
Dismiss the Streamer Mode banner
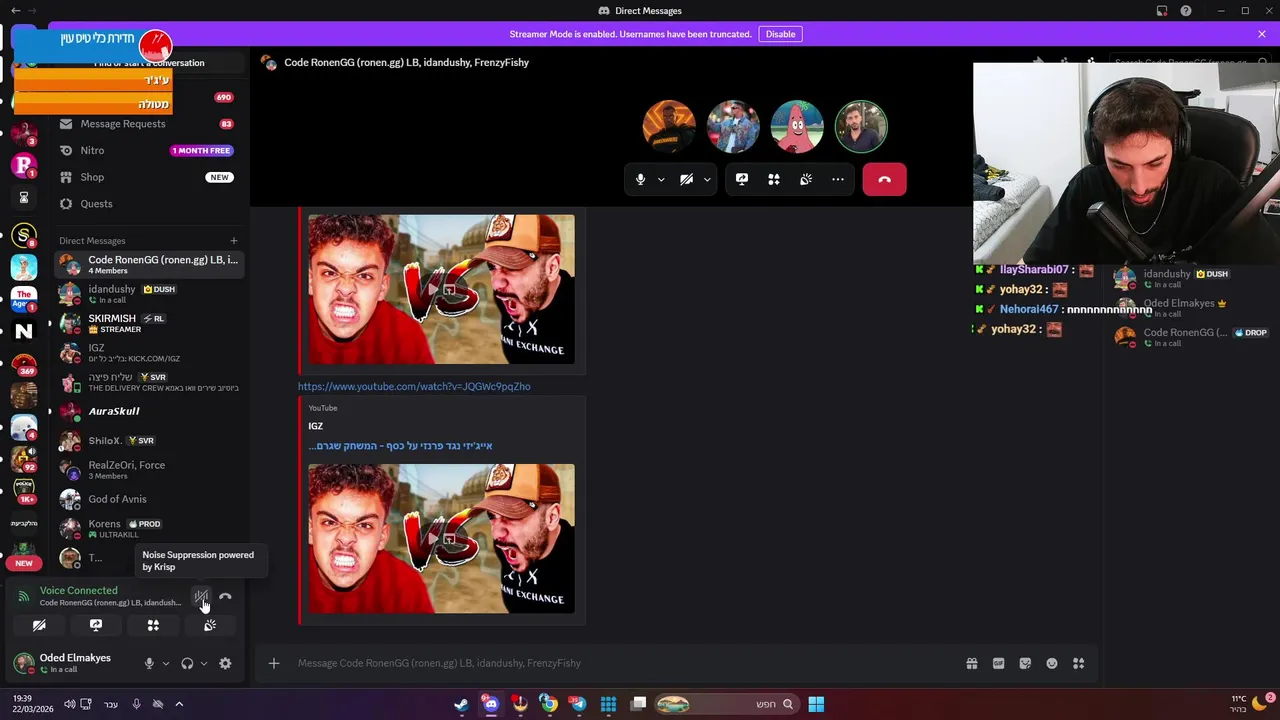[1262, 34]
